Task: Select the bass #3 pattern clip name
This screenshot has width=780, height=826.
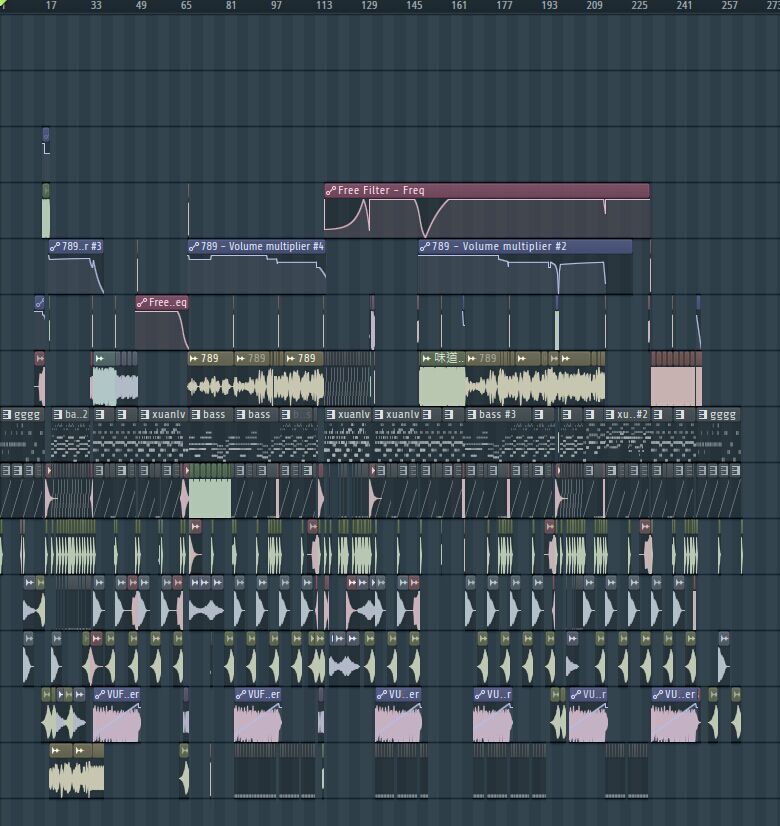Action: [x=498, y=415]
